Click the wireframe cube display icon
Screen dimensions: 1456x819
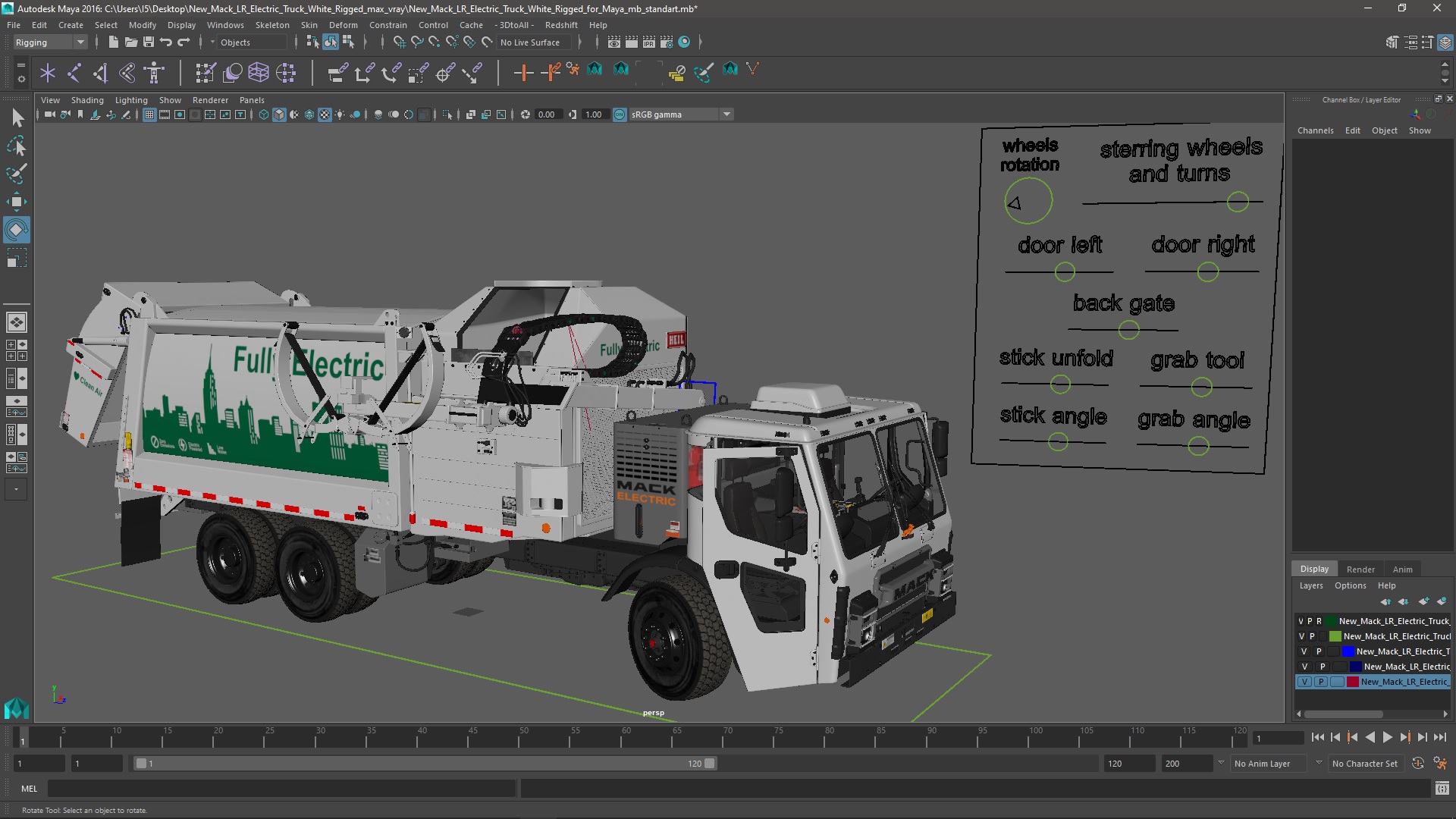(264, 115)
